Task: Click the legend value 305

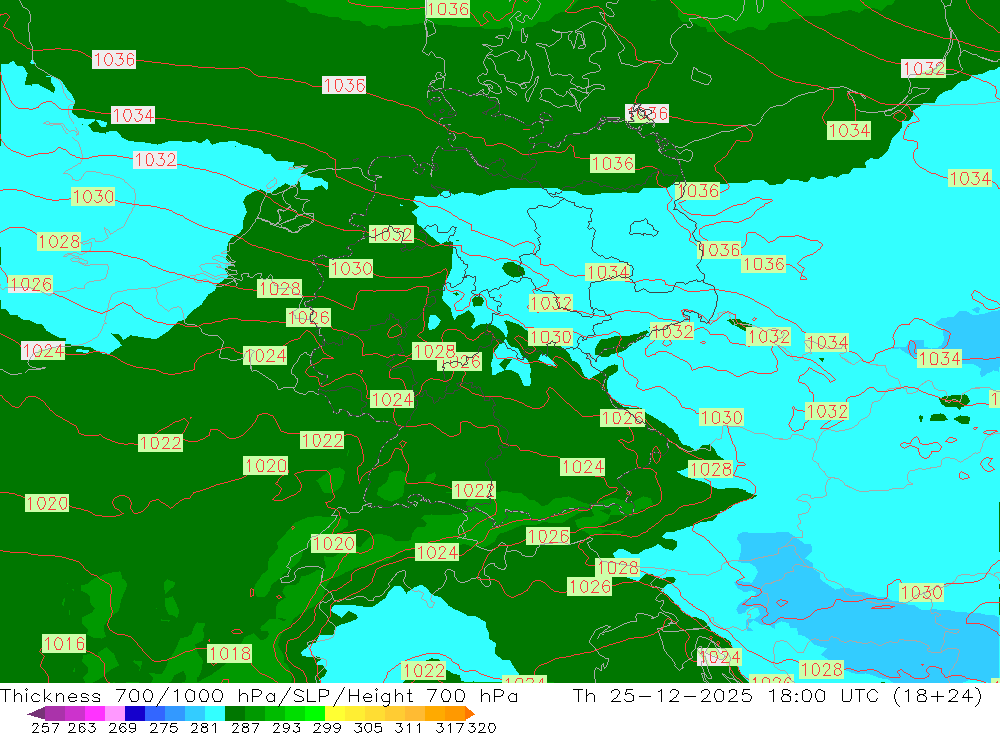Action: [x=368, y=727]
